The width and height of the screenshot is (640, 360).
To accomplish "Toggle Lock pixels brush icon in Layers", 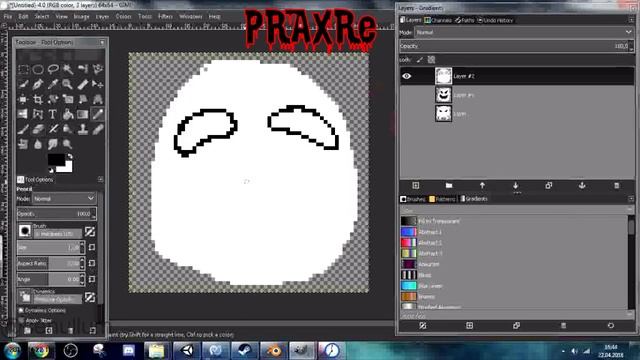I will (x=420, y=60).
